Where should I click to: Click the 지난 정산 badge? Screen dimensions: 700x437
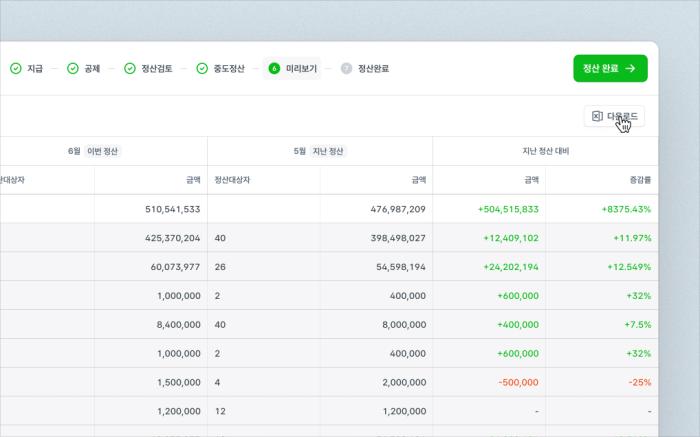click(328, 151)
